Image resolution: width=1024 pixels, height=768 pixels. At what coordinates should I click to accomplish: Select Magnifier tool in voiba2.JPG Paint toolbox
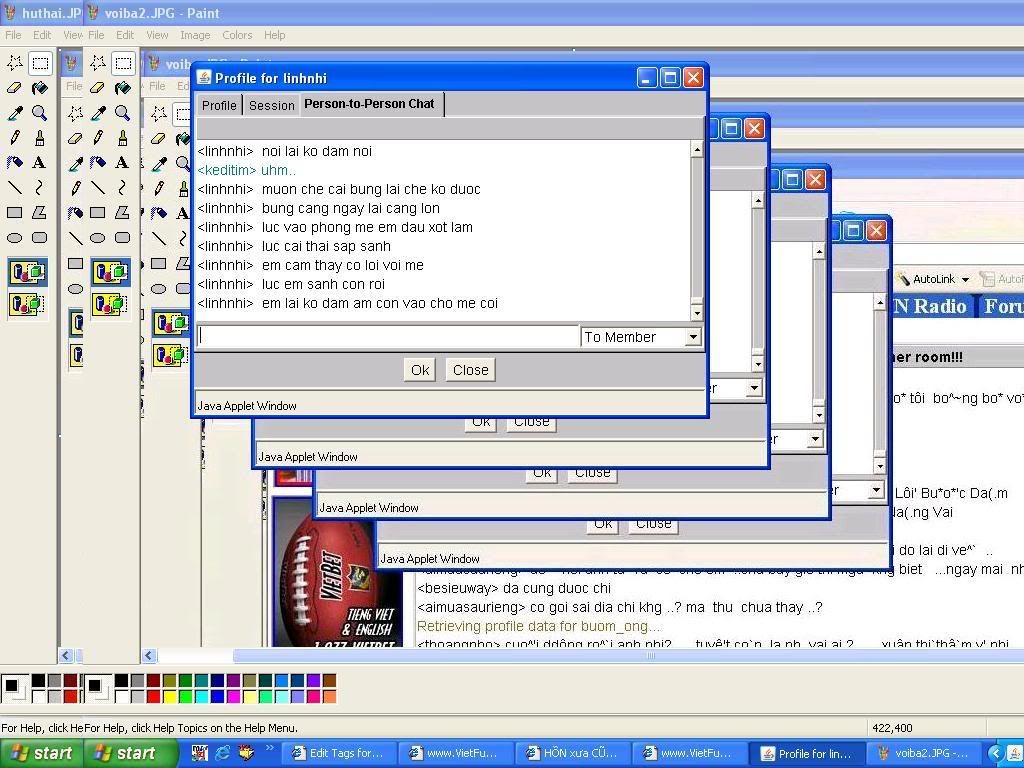click(122, 112)
